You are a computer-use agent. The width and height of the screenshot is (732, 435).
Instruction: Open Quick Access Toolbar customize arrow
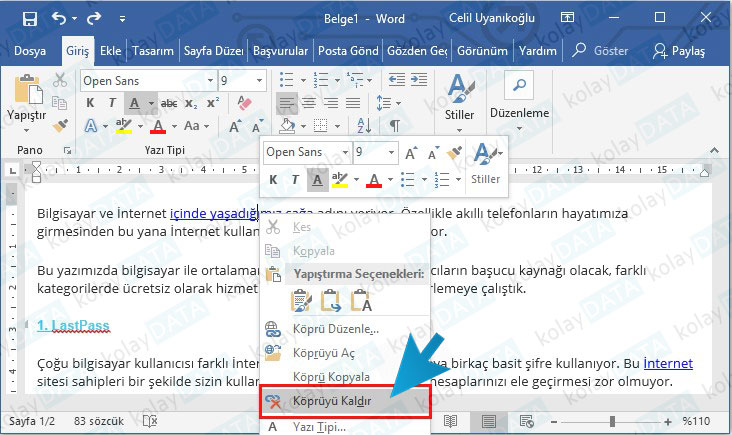coord(122,19)
